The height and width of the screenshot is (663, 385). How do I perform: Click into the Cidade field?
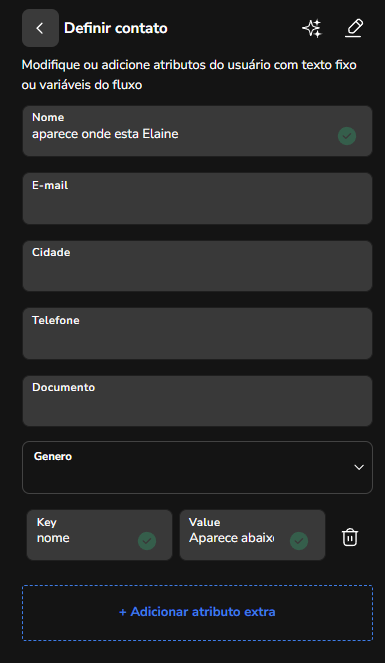197,266
